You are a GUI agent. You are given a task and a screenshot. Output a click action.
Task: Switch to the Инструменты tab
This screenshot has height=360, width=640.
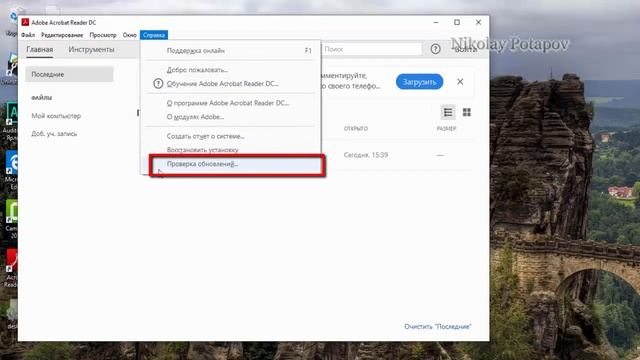(91, 49)
